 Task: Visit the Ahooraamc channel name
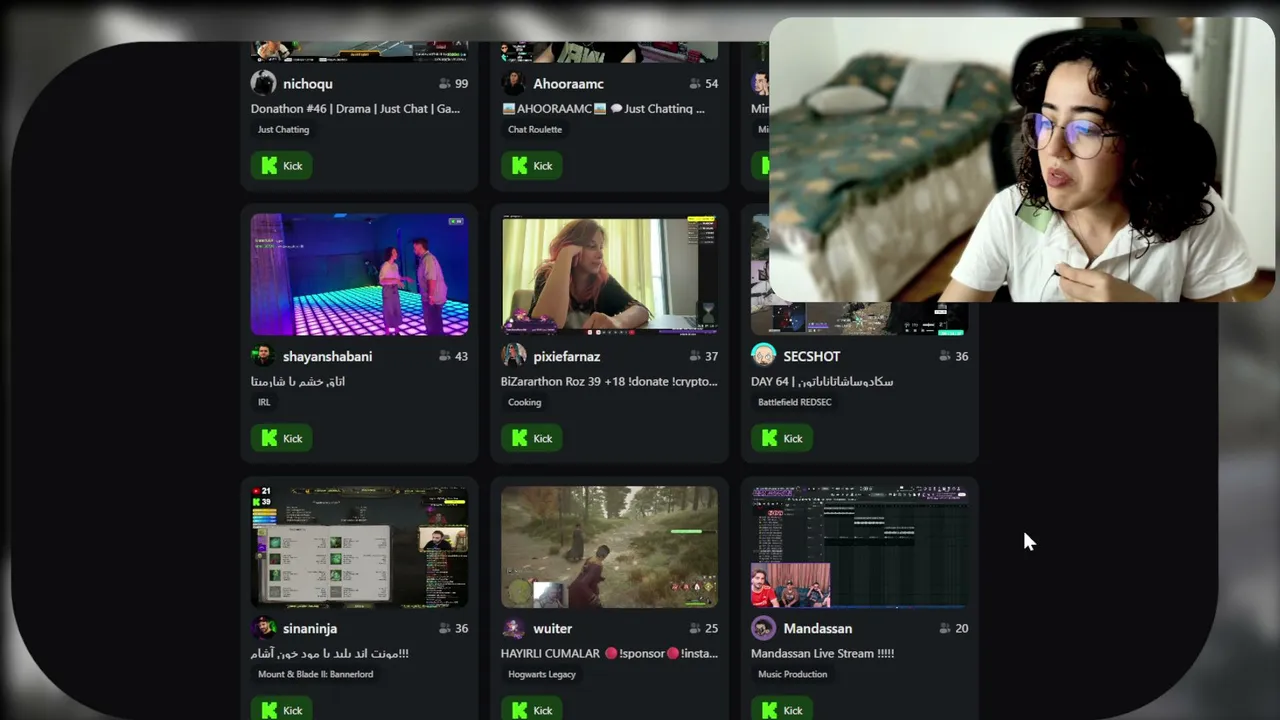[x=568, y=84]
